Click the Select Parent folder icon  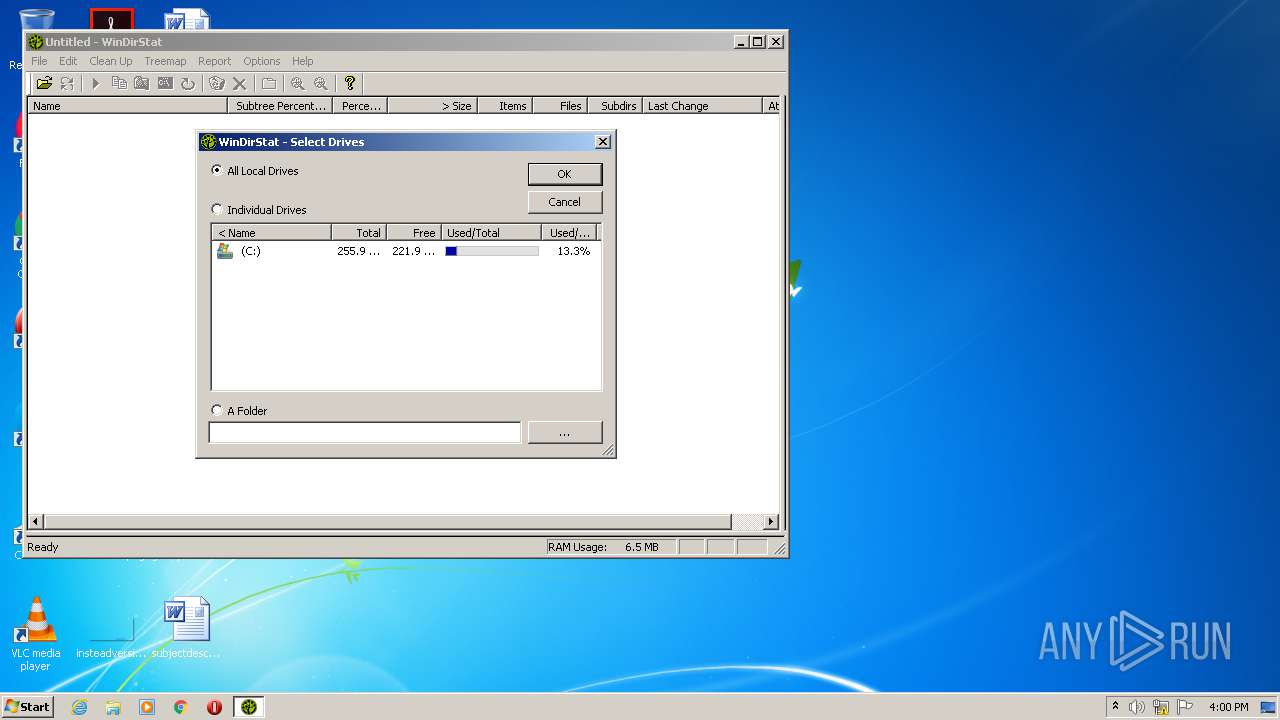(268, 83)
